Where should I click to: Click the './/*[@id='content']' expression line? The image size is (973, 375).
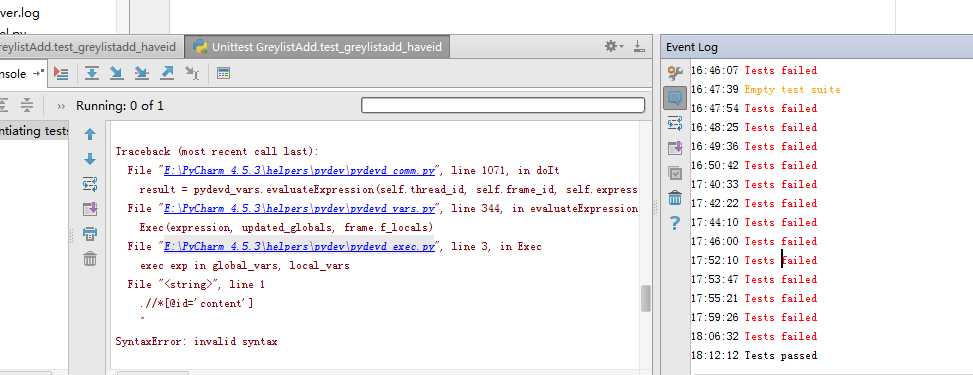[x=196, y=304]
